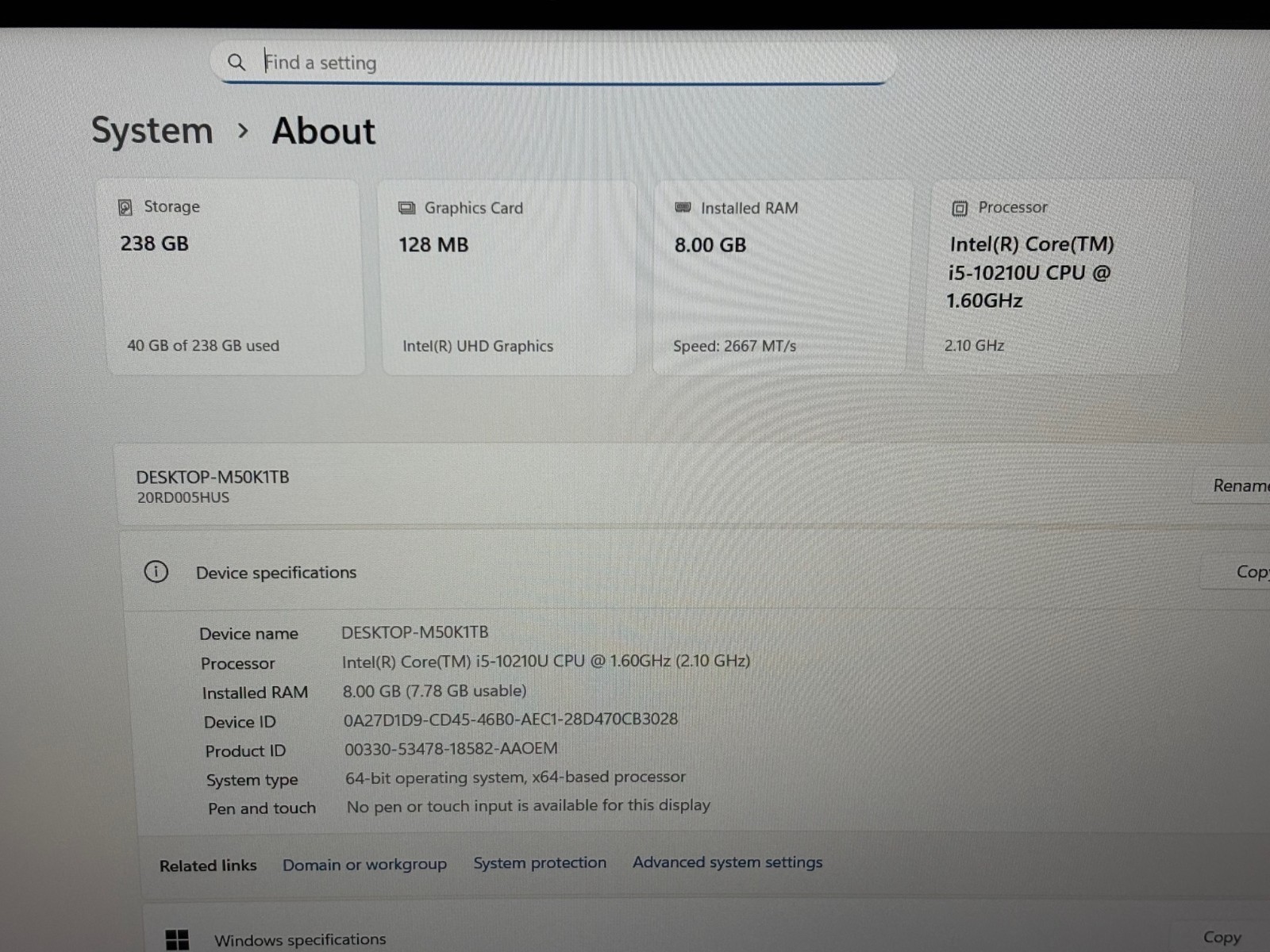
Task: Click Intel(R) UHD Graphics text
Action: click(478, 346)
